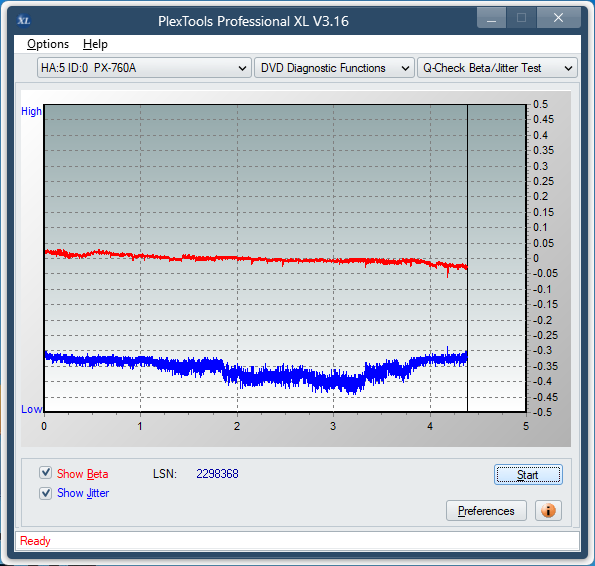The height and width of the screenshot is (566, 595).
Task: Click the 0.5 y-axis value
Action: pos(540,104)
